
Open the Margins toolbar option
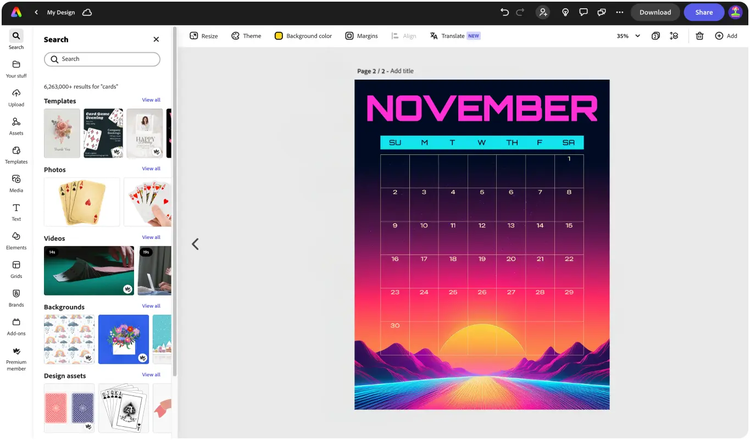coord(362,36)
